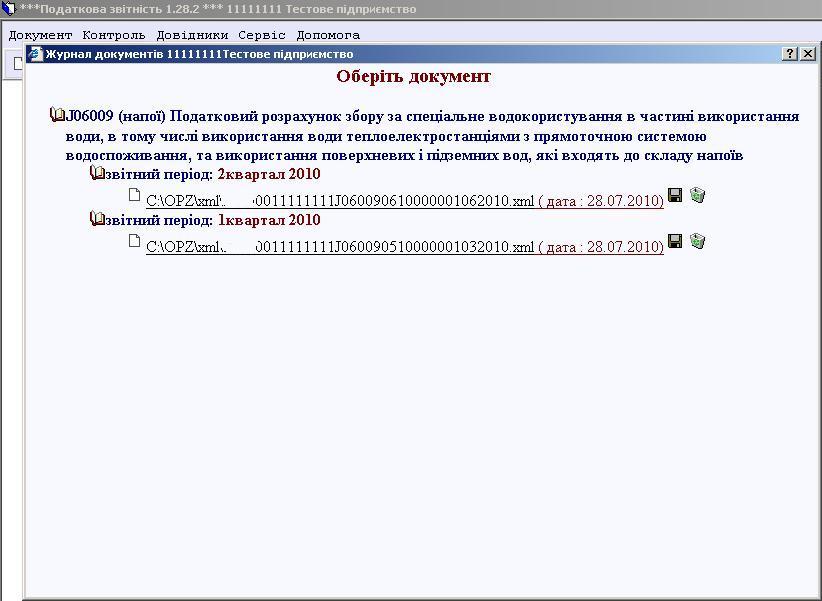Collapse the '1квартал 2010' period node
This screenshot has width=822, height=601.
(98, 219)
